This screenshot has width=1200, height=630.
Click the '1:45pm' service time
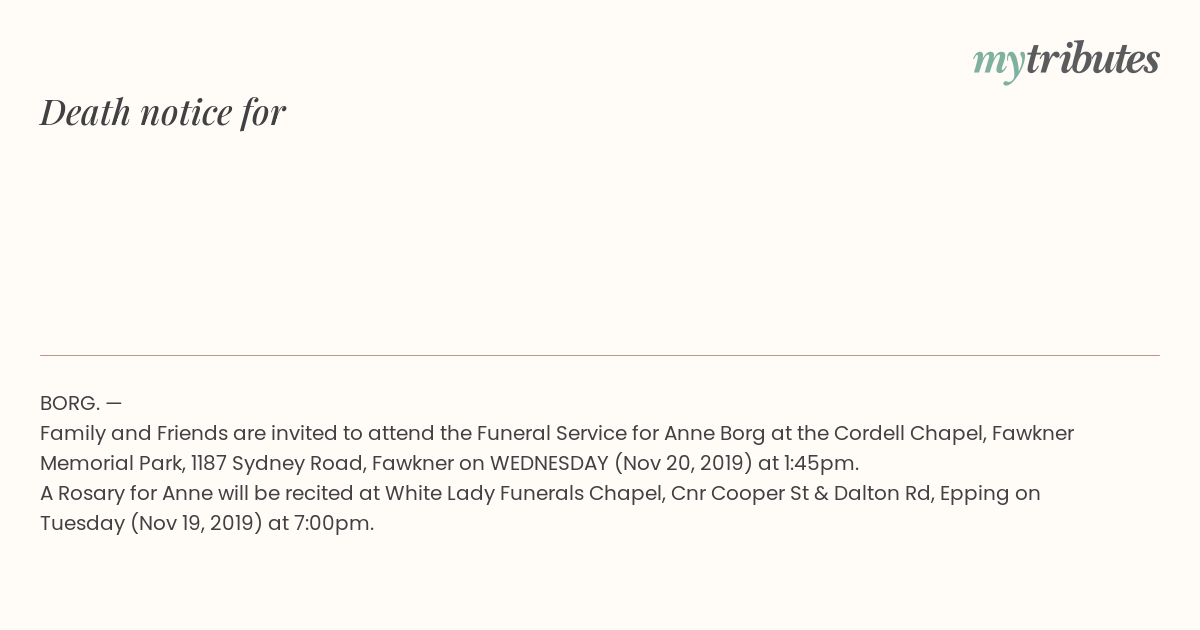point(820,463)
